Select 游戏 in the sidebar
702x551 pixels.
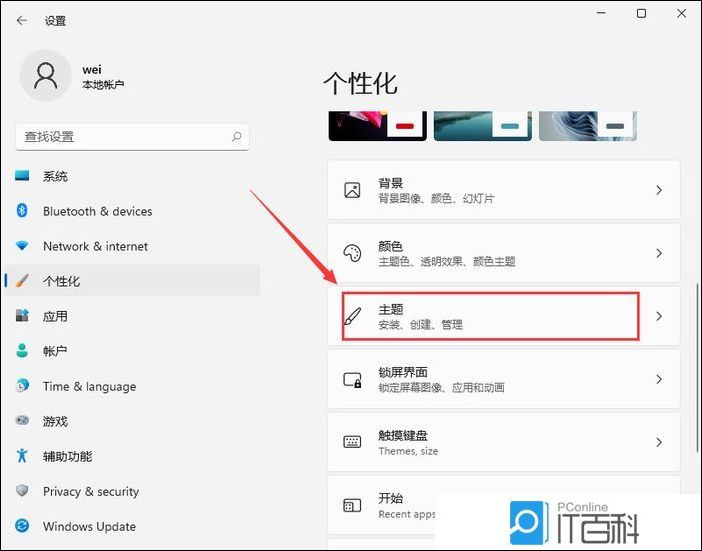click(133, 421)
